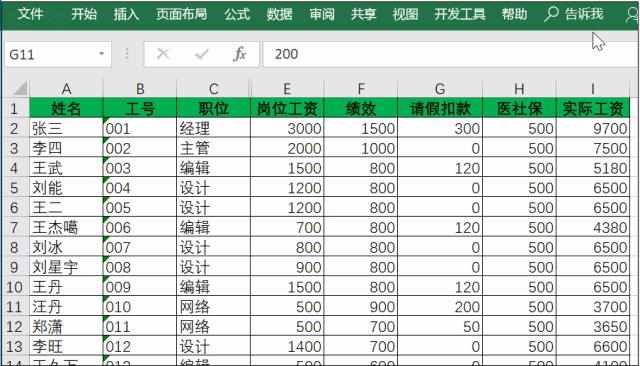Screen dimensions: 640x366
Task: Click the formula bar resize dots handle
Action: pyautogui.click(x=127, y=54)
